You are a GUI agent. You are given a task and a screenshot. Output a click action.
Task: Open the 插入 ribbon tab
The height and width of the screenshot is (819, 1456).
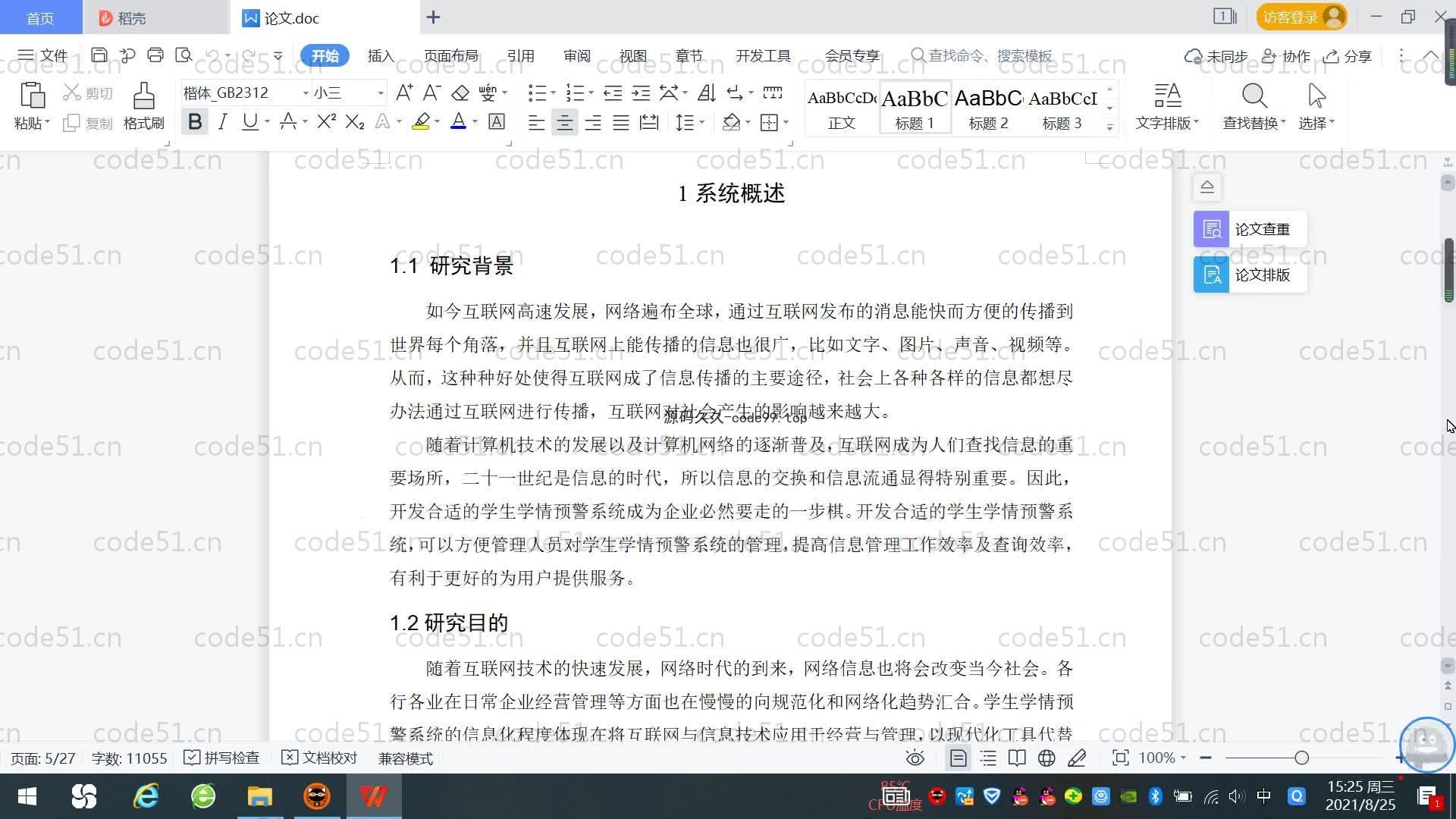tap(381, 56)
